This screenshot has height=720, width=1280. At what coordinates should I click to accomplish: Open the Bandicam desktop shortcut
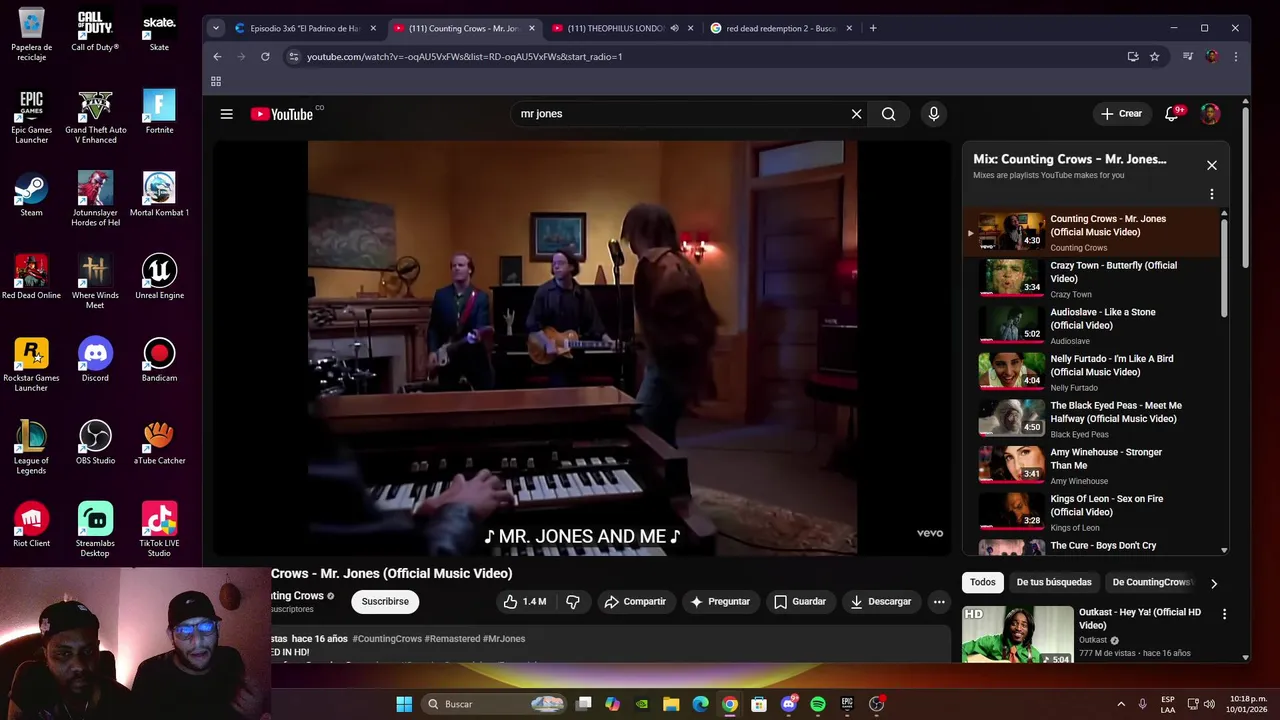159,361
